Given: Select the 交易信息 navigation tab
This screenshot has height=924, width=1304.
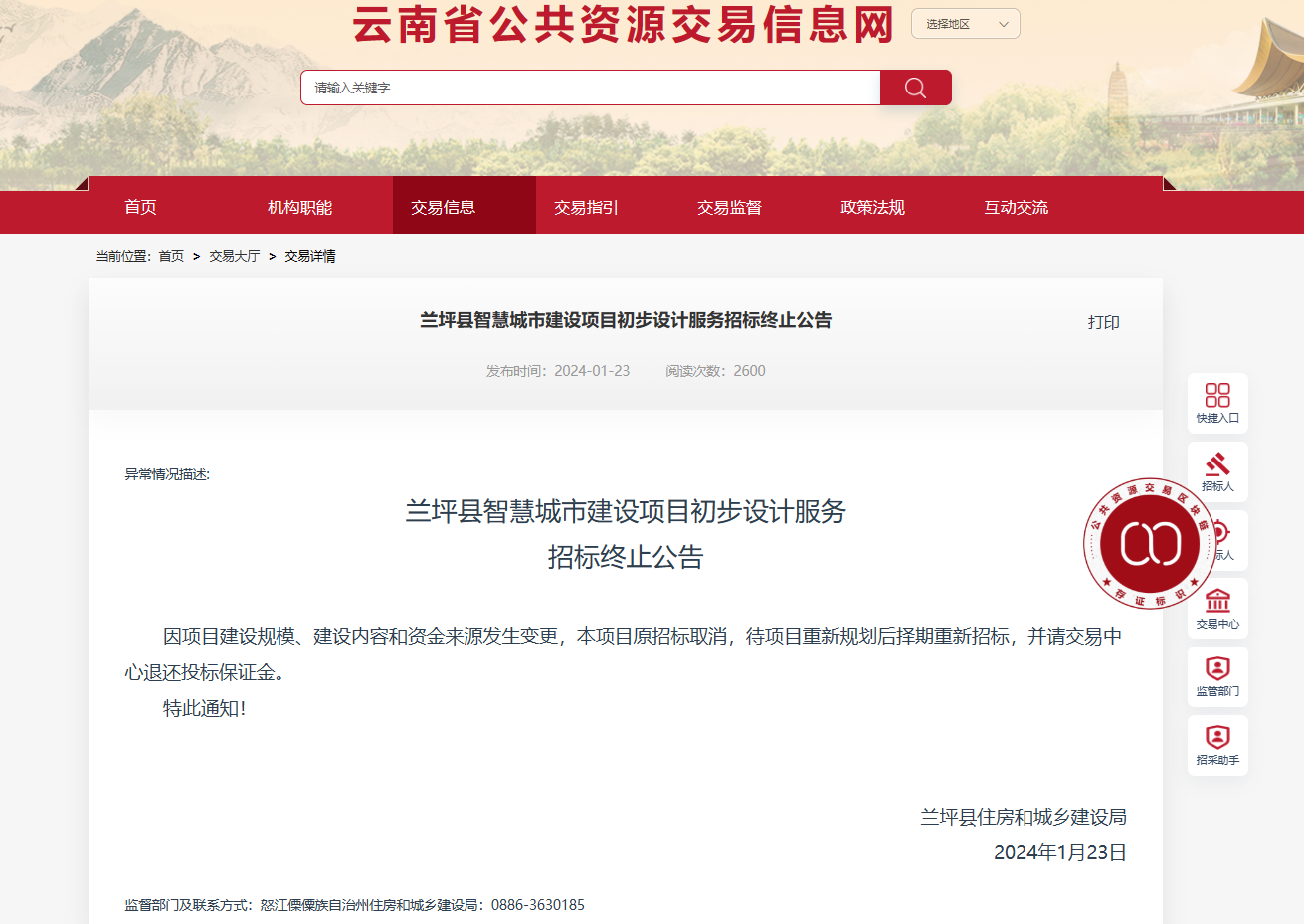Looking at the screenshot, I should coord(444,207).
